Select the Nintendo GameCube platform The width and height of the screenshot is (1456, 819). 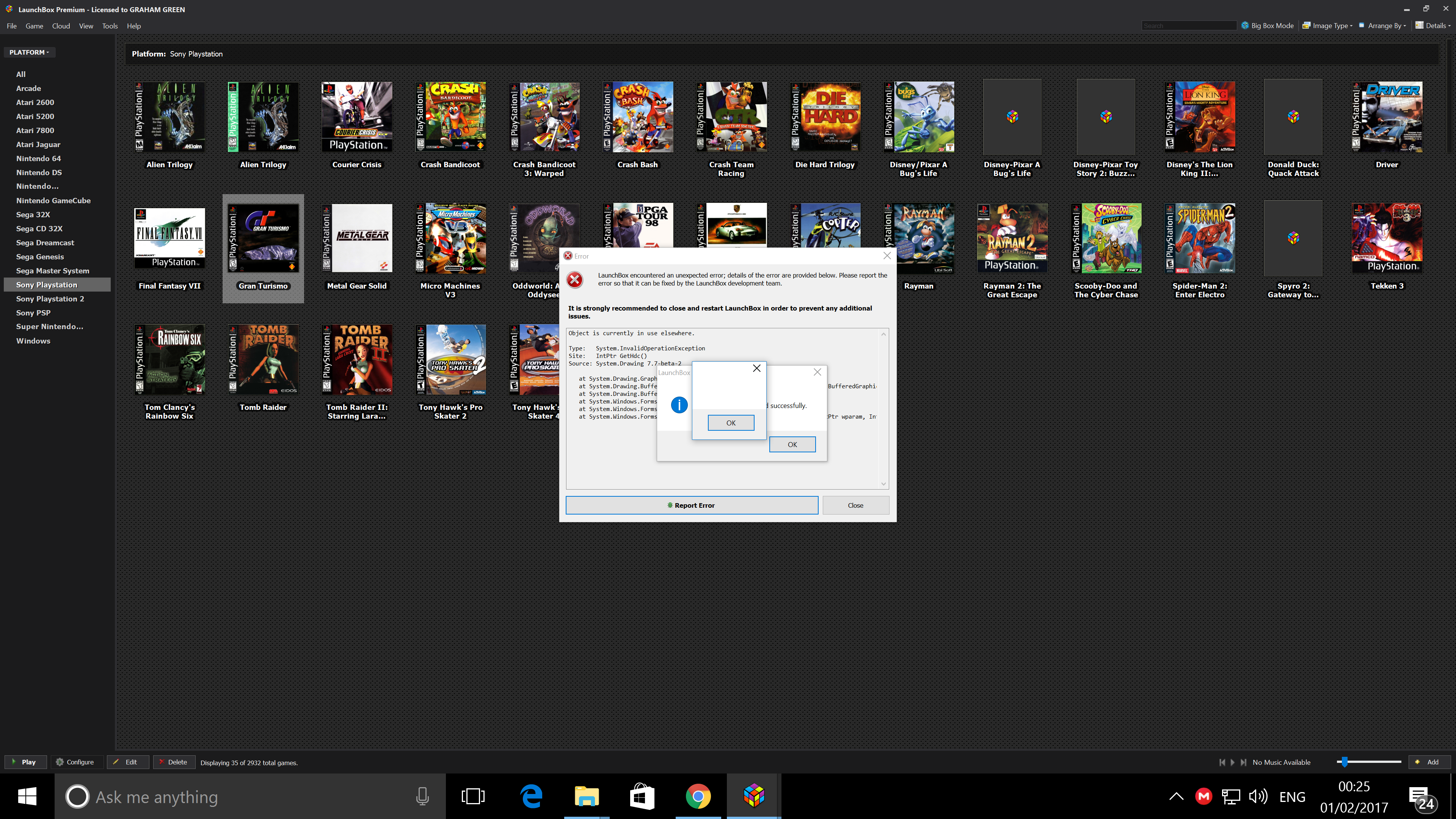coord(53,201)
